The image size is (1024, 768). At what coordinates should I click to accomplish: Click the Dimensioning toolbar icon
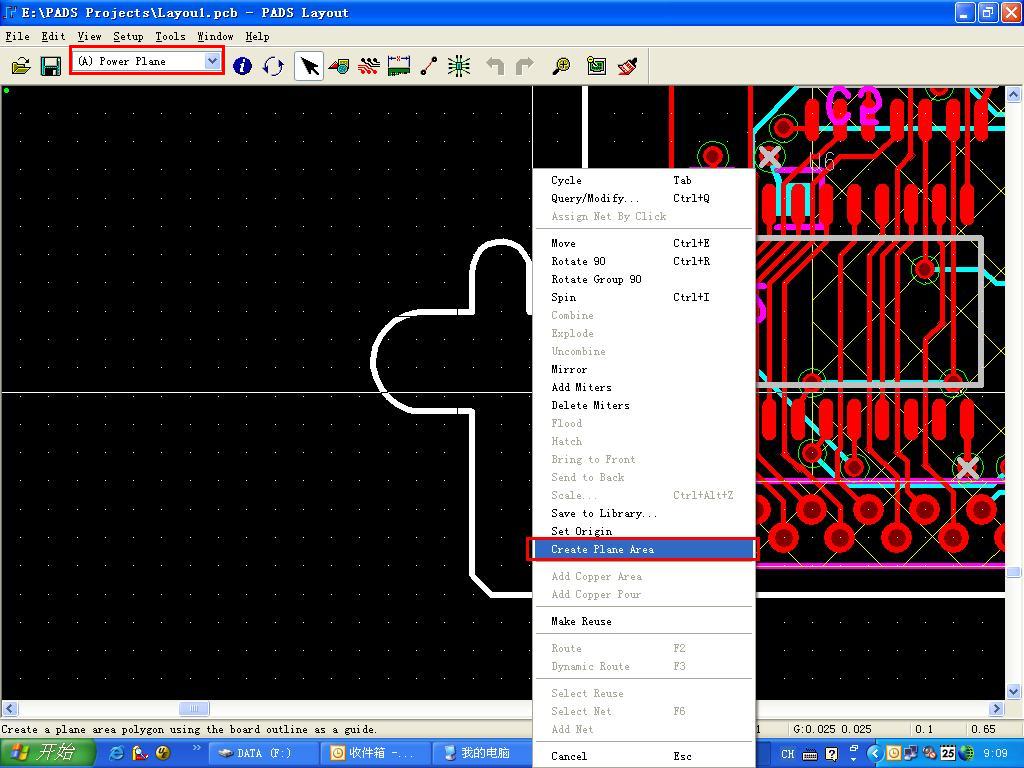point(399,66)
